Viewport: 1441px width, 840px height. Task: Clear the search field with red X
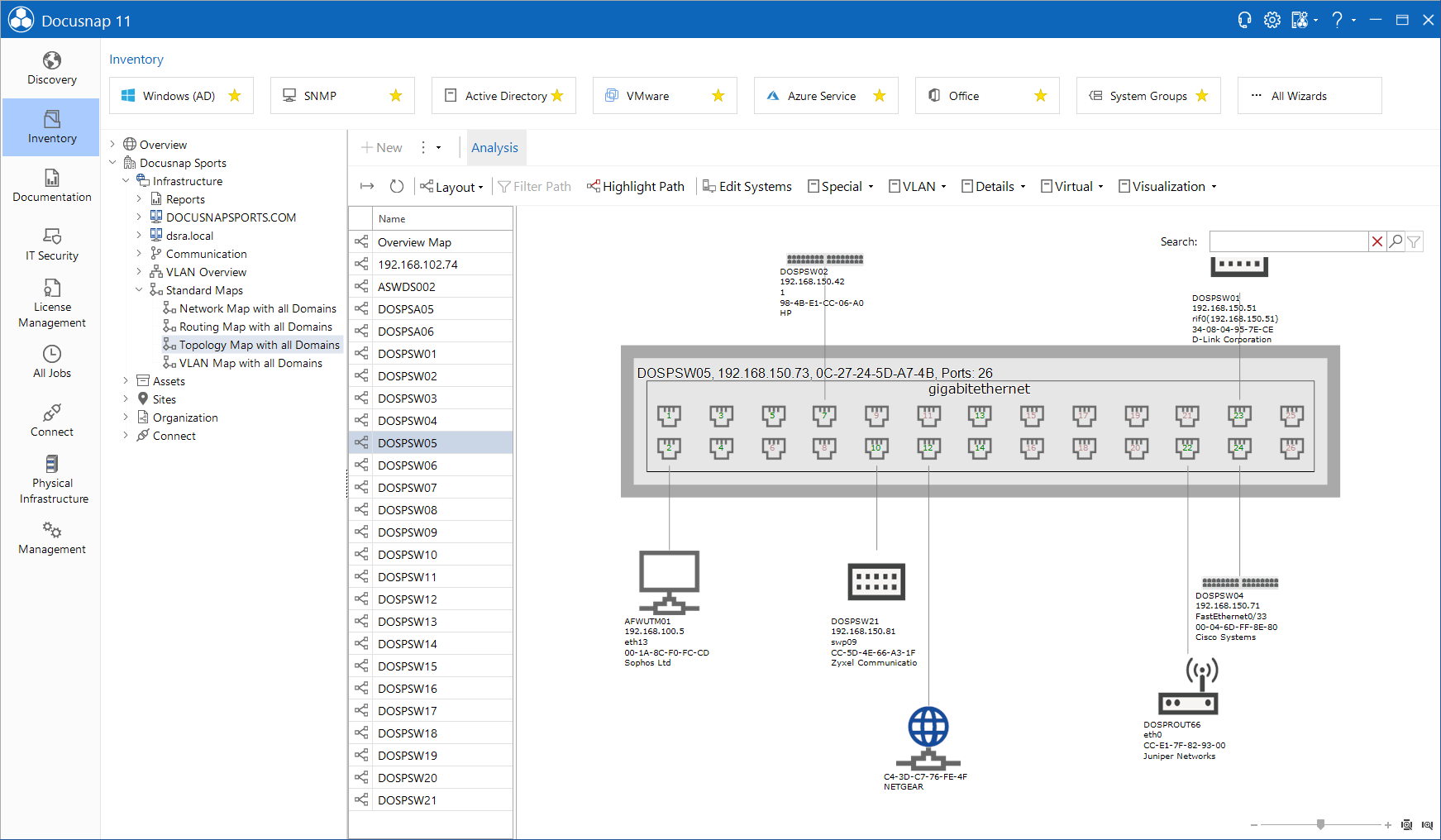pyautogui.click(x=1377, y=241)
